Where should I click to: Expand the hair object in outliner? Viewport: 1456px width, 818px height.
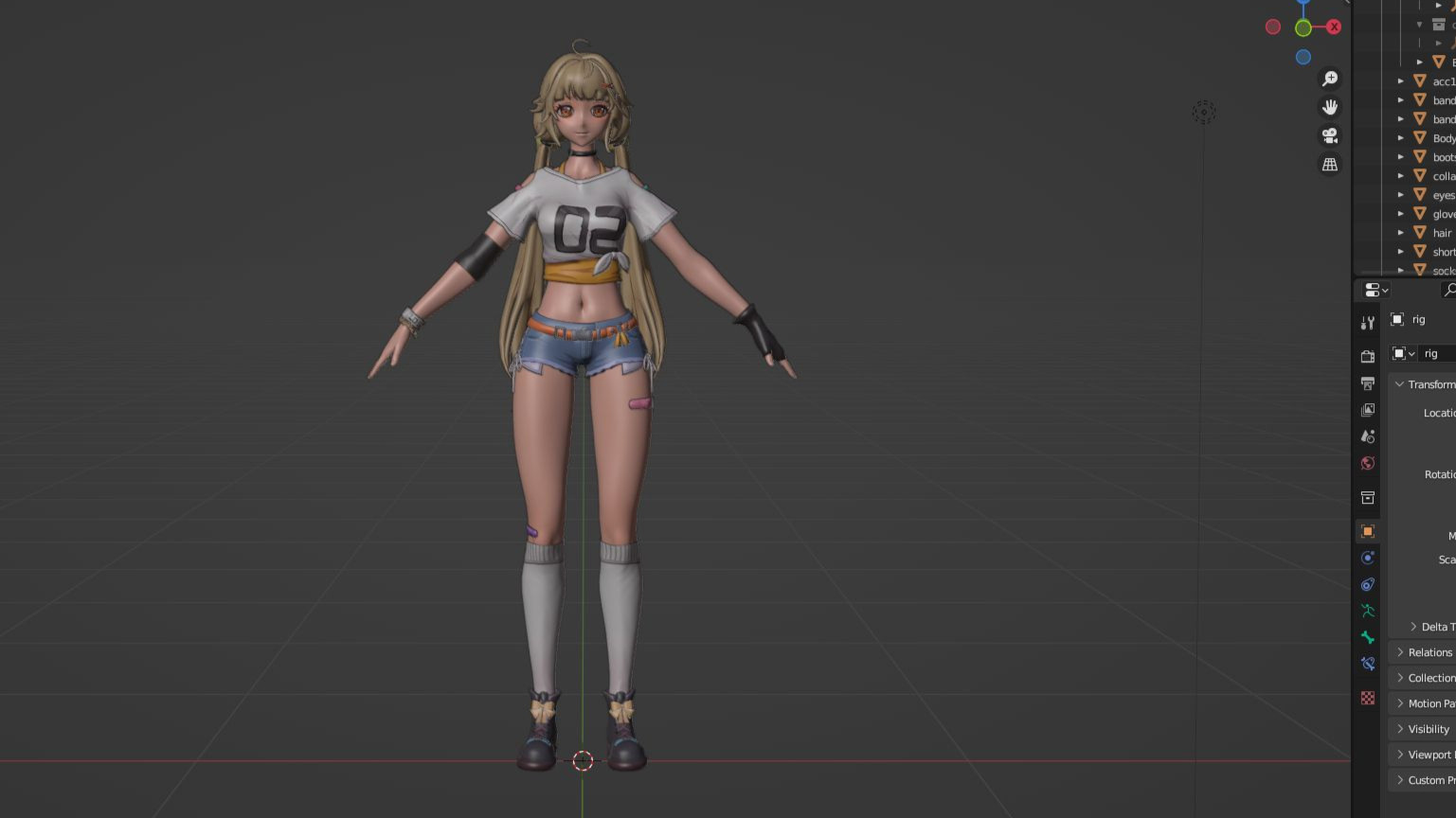(1401, 233)
